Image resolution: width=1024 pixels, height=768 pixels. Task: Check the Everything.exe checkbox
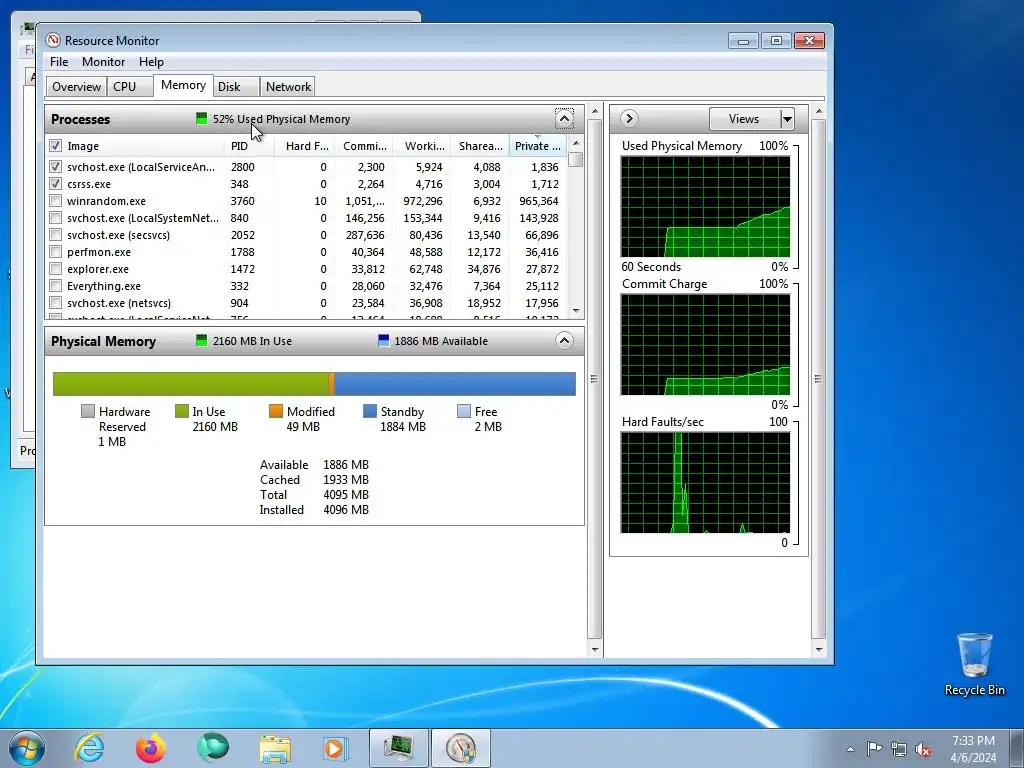click(56, 285)
